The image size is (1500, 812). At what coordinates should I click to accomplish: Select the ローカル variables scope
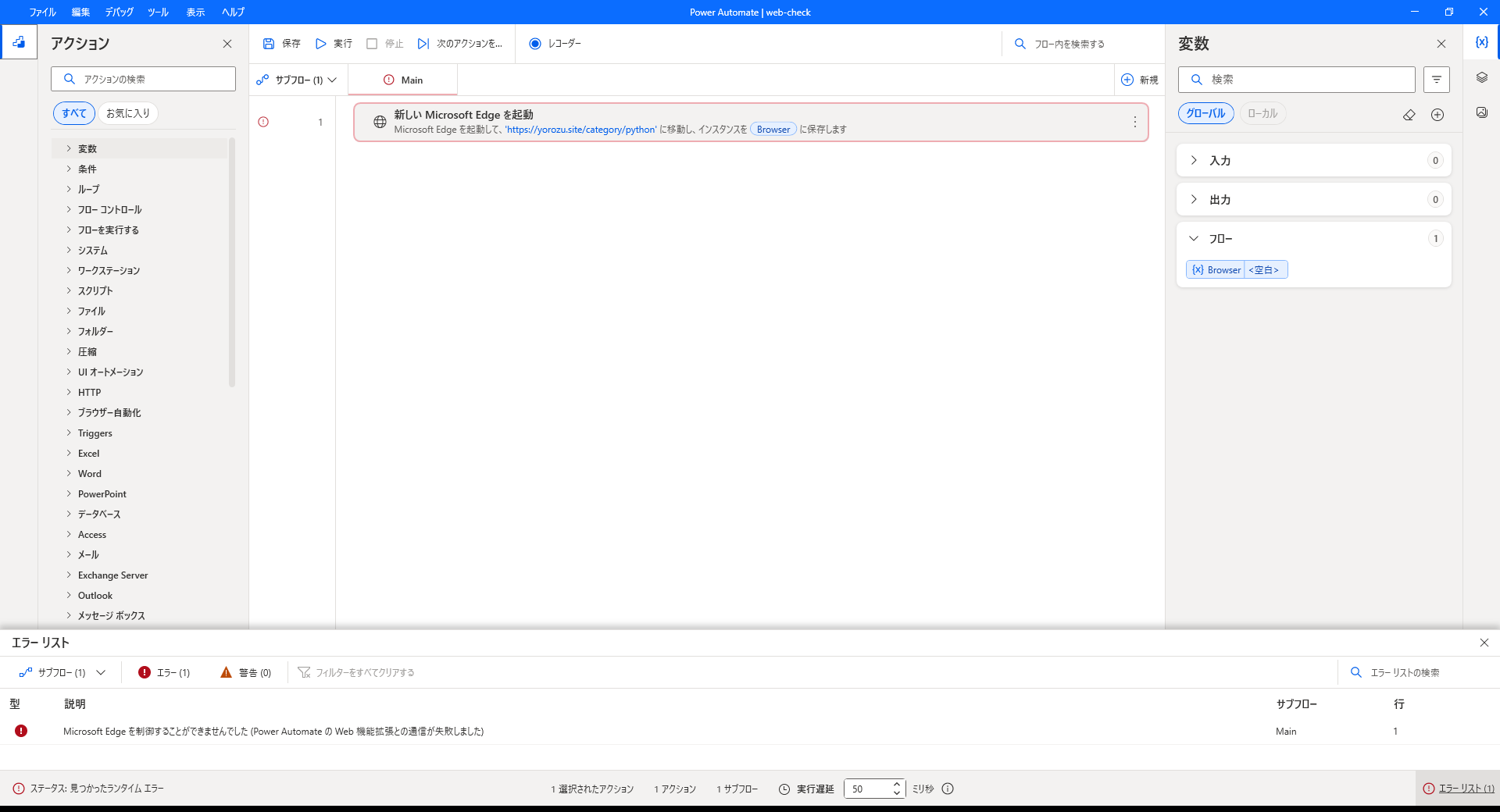(1262, 113)
